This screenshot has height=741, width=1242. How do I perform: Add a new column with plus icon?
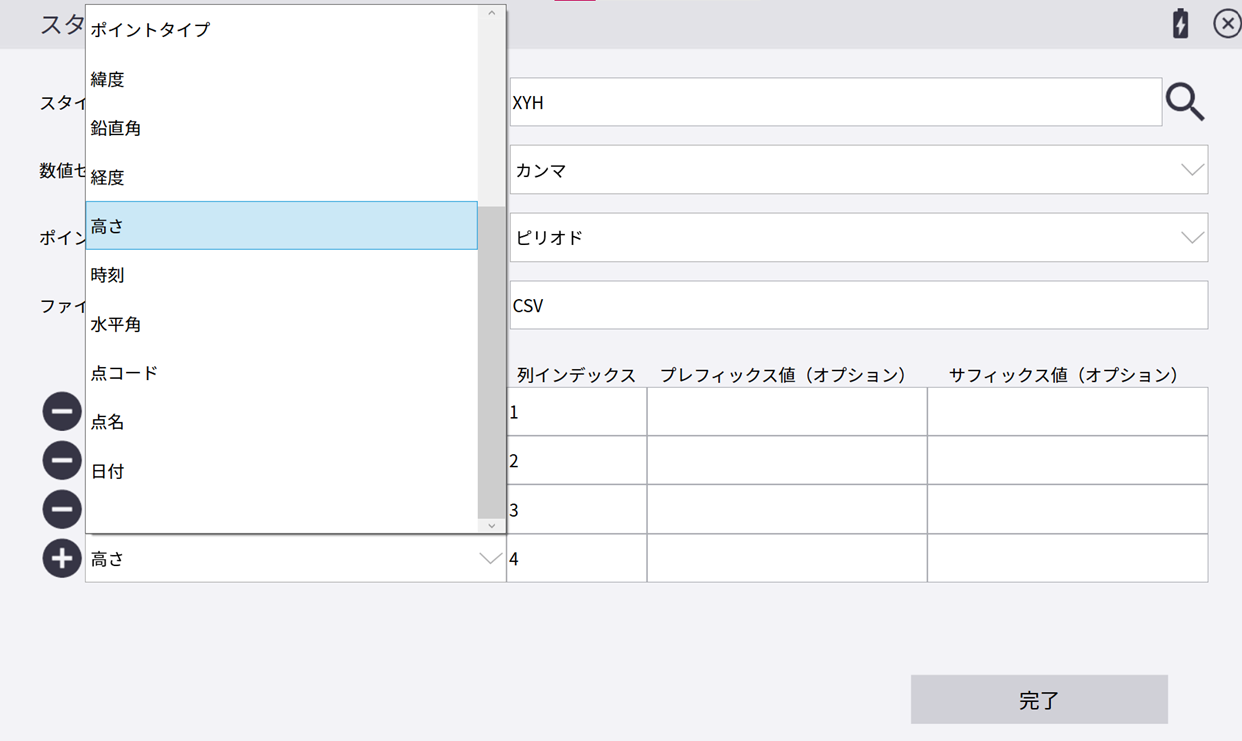click(61, 558)
